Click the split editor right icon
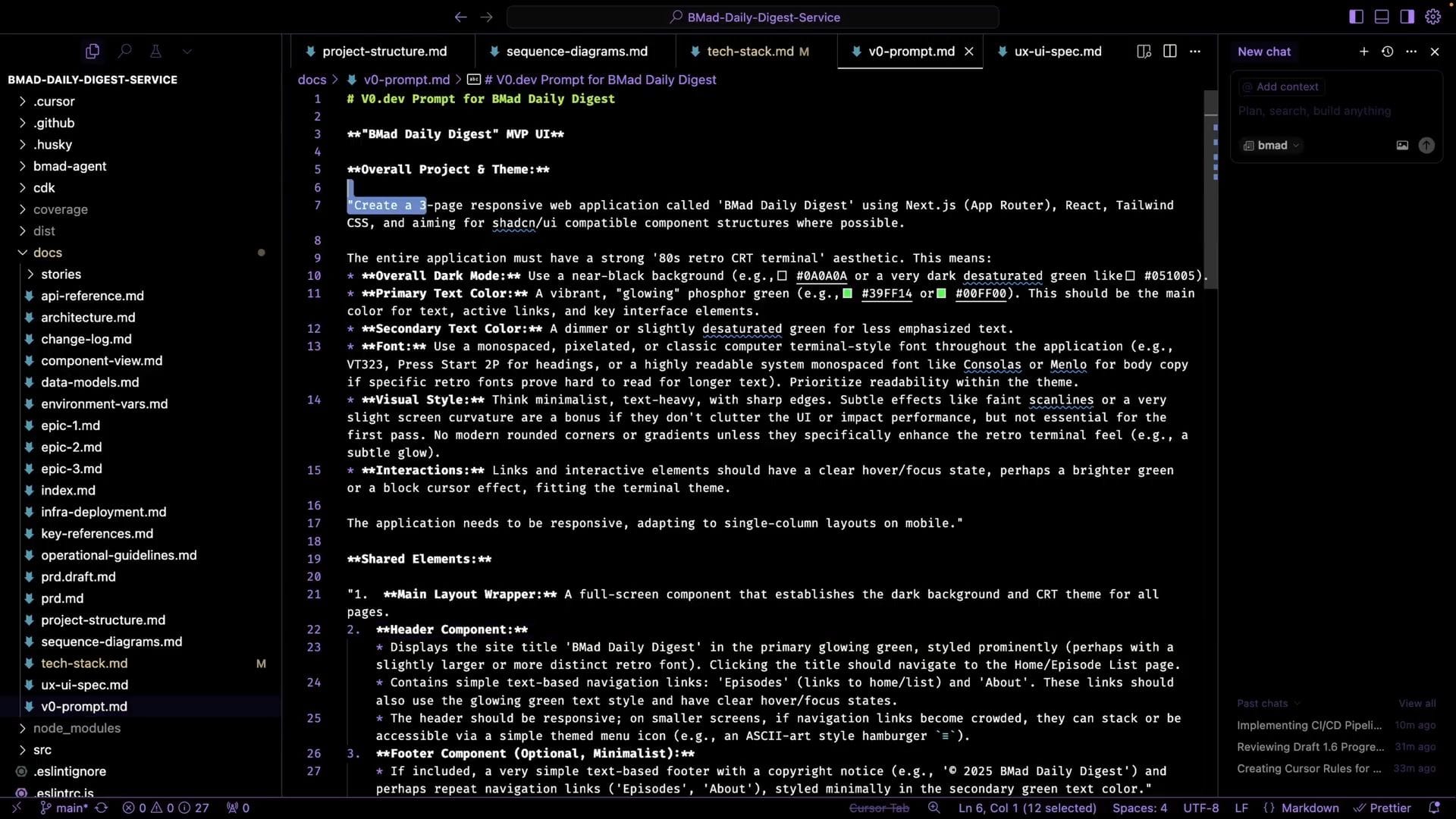 [1169, 51]
